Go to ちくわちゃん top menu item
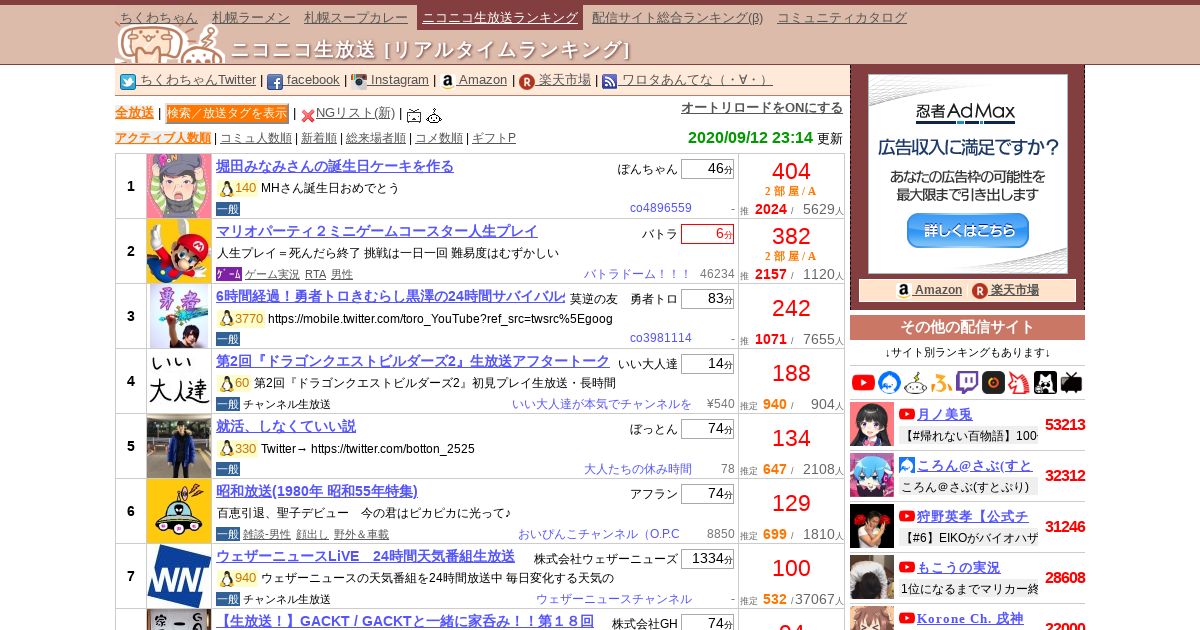This screenshot has width=1200, height=630. click(x=159, y=17)
